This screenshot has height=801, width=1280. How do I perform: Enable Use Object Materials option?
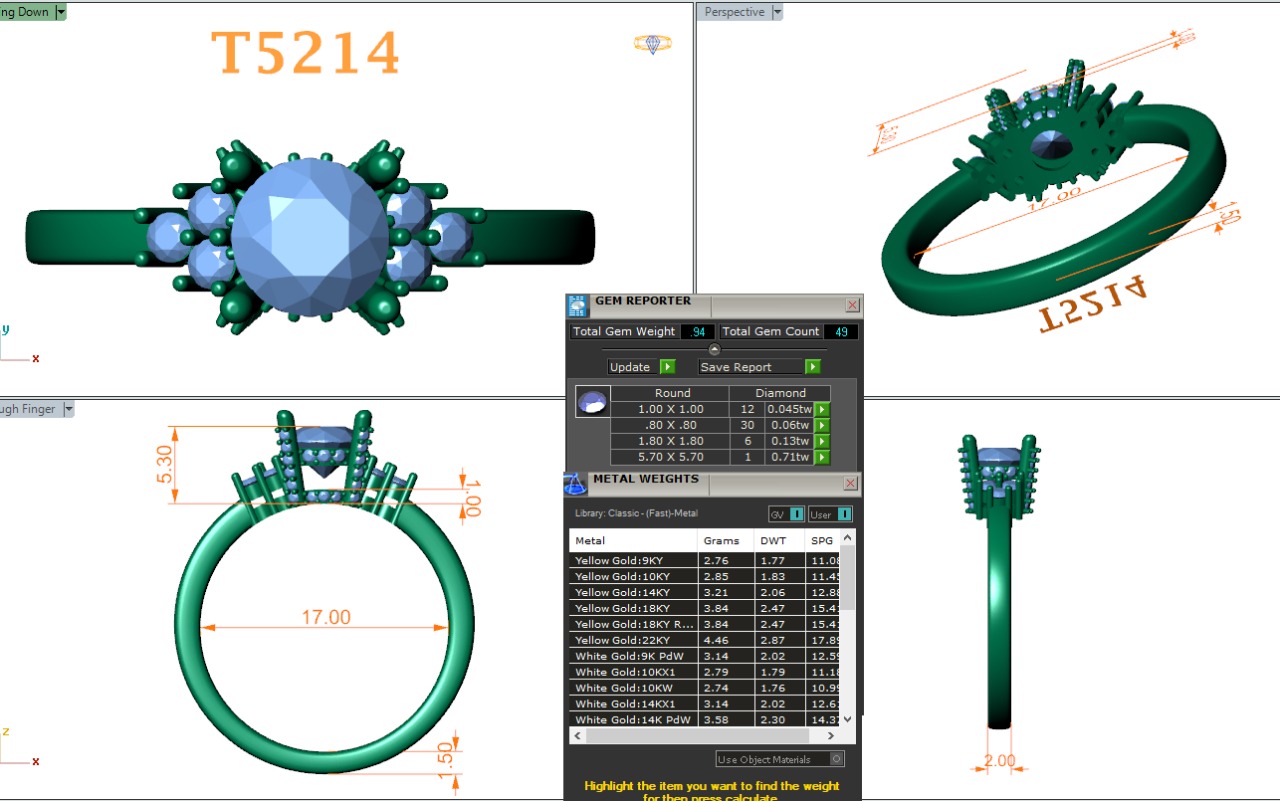pos(837,759)
